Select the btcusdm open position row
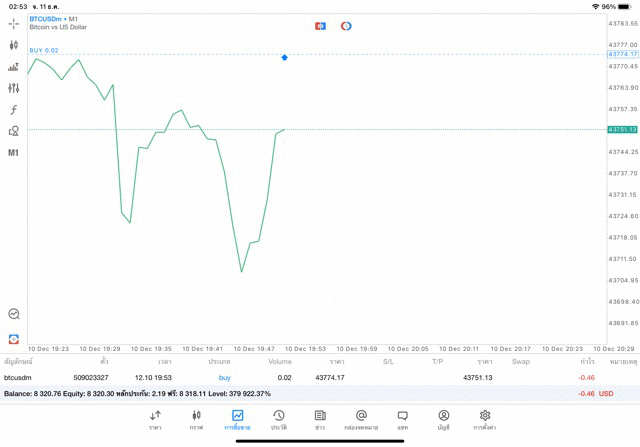 click(x=300, y=377)
